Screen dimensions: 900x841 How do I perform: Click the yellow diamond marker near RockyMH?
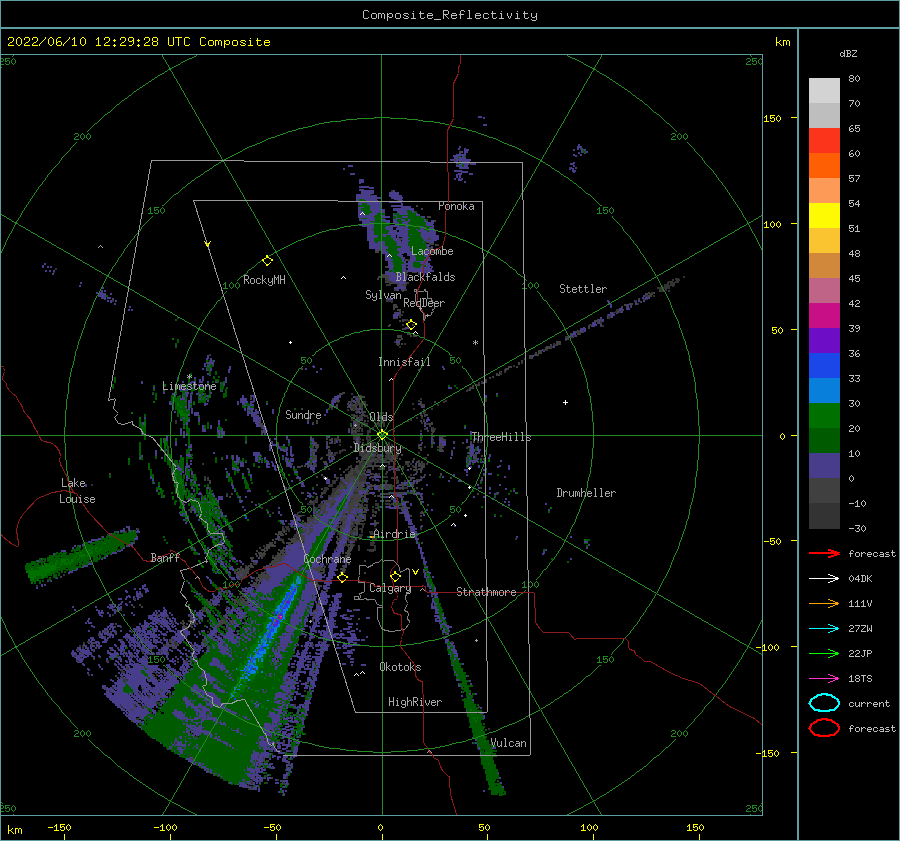(x=267, y=261)
